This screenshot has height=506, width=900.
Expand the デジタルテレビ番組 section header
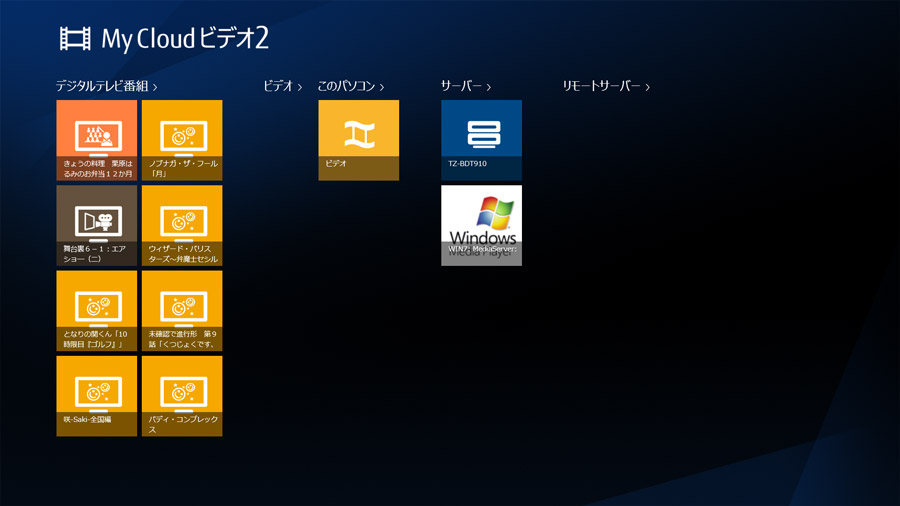click(x=101, y=87)
